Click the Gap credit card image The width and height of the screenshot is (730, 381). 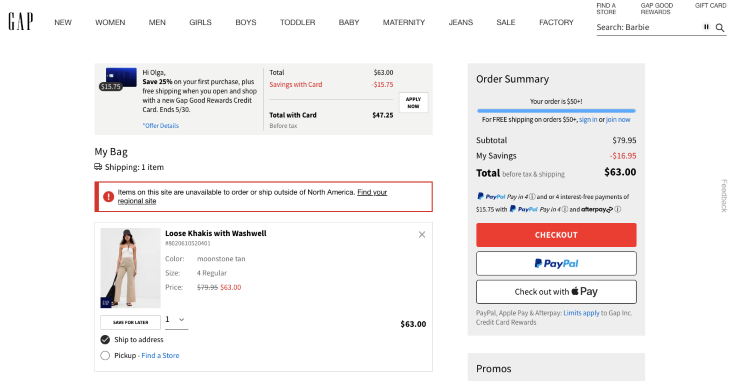click(121, 77)
